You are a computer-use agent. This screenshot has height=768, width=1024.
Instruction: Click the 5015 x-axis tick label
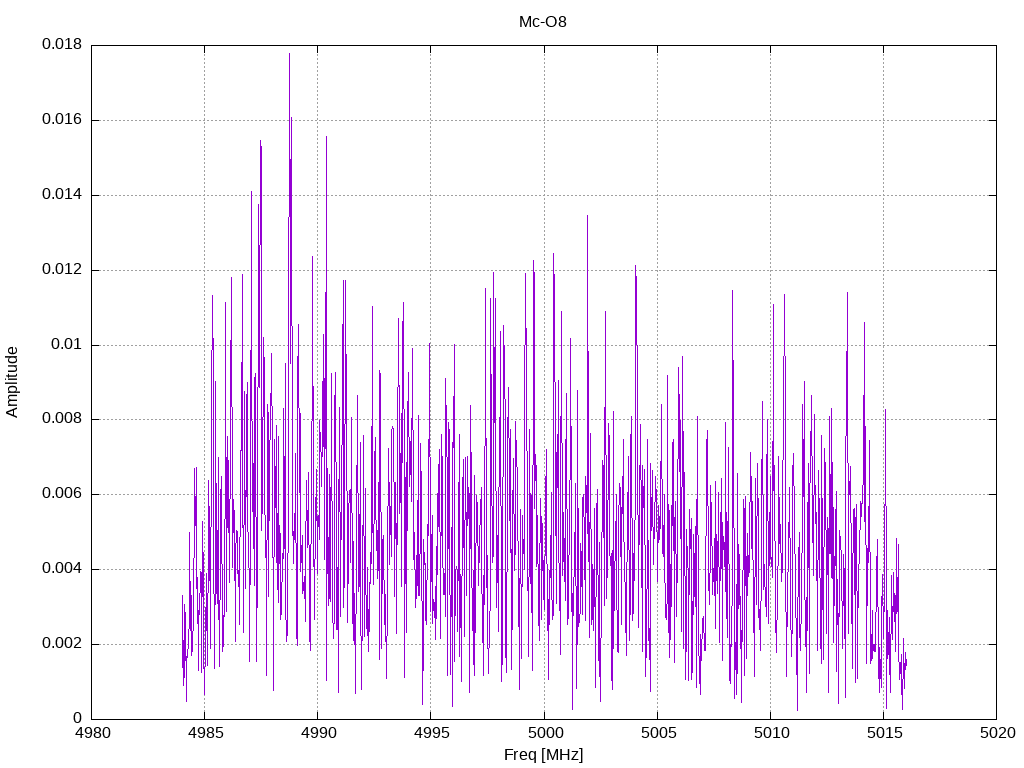point(884,733)
